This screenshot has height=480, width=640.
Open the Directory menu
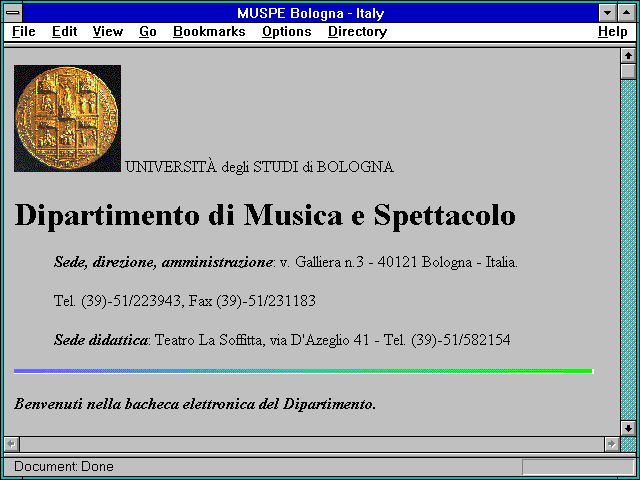(358, 31)
